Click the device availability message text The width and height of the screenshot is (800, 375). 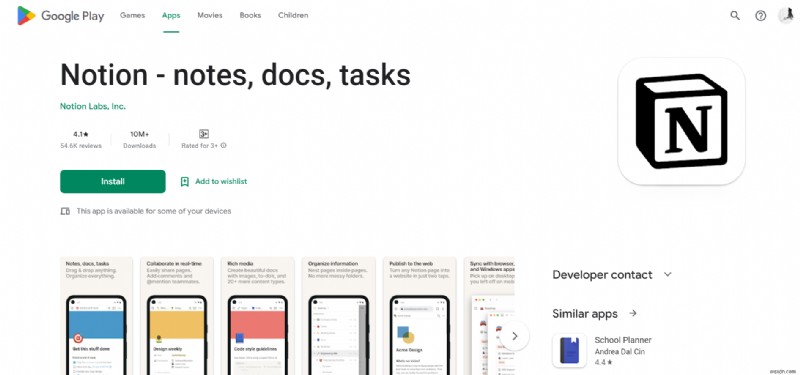click(x=154, y=211)
